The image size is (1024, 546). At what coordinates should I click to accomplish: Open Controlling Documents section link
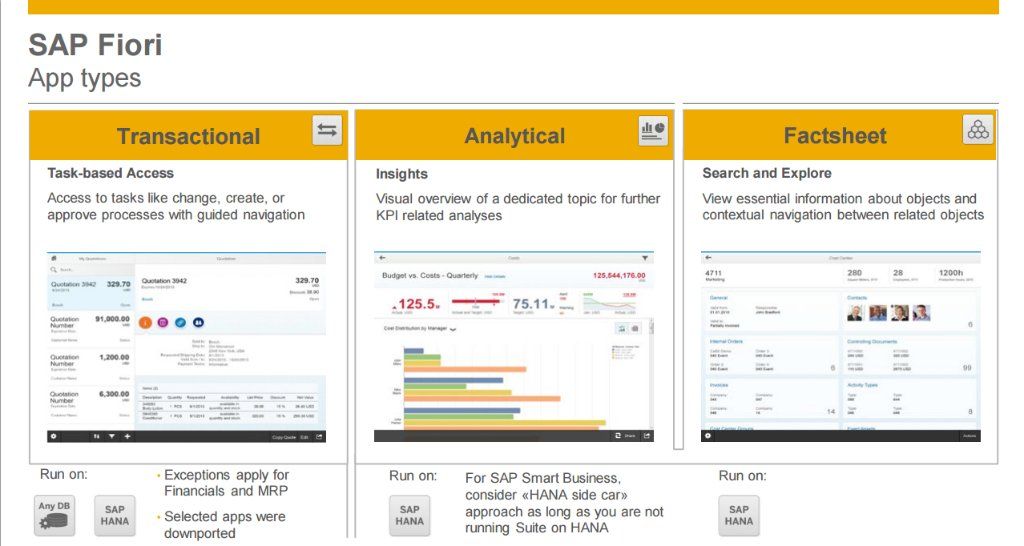(872, 342)
